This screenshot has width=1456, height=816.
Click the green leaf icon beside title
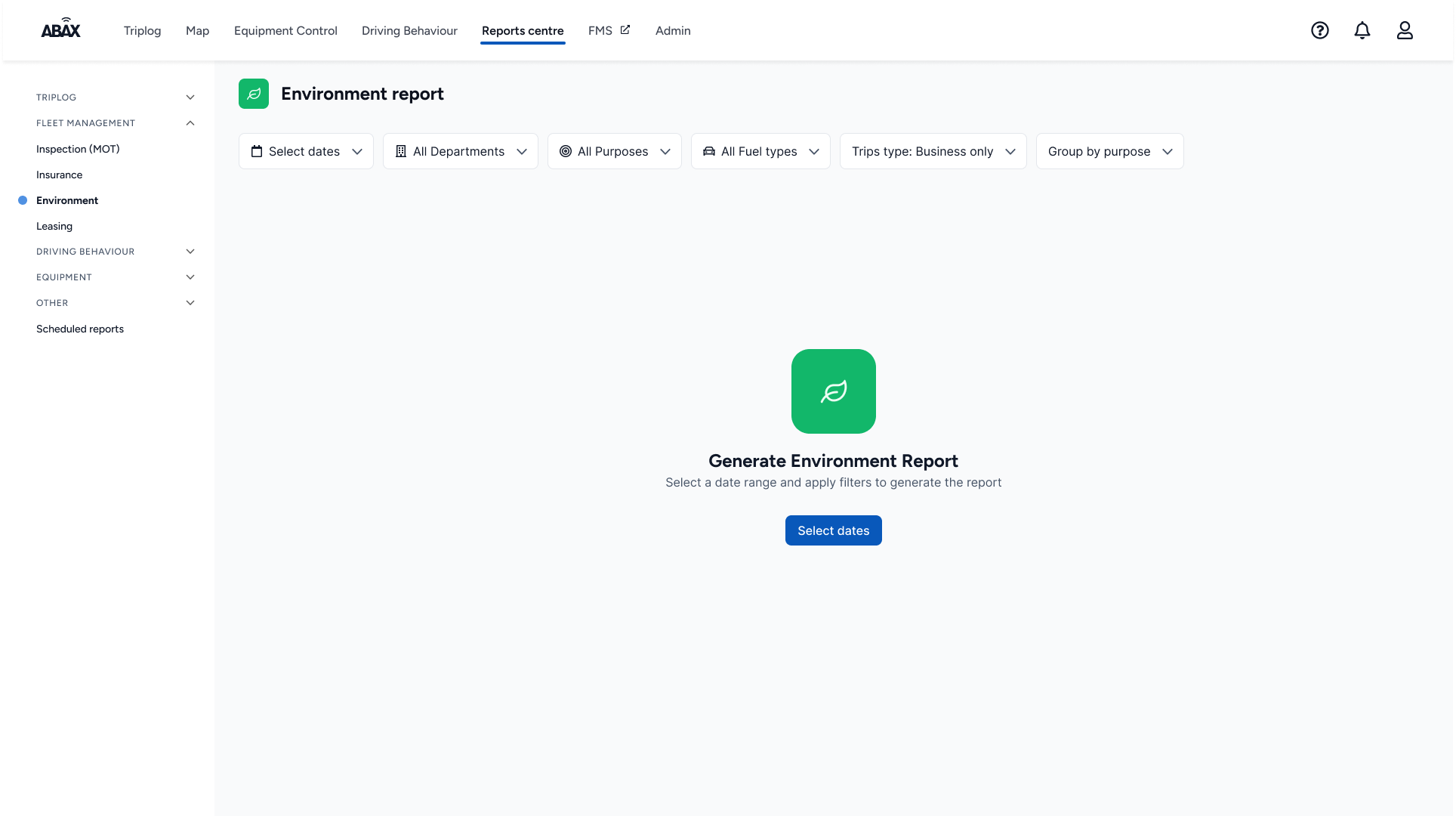[x=254, y=94]
